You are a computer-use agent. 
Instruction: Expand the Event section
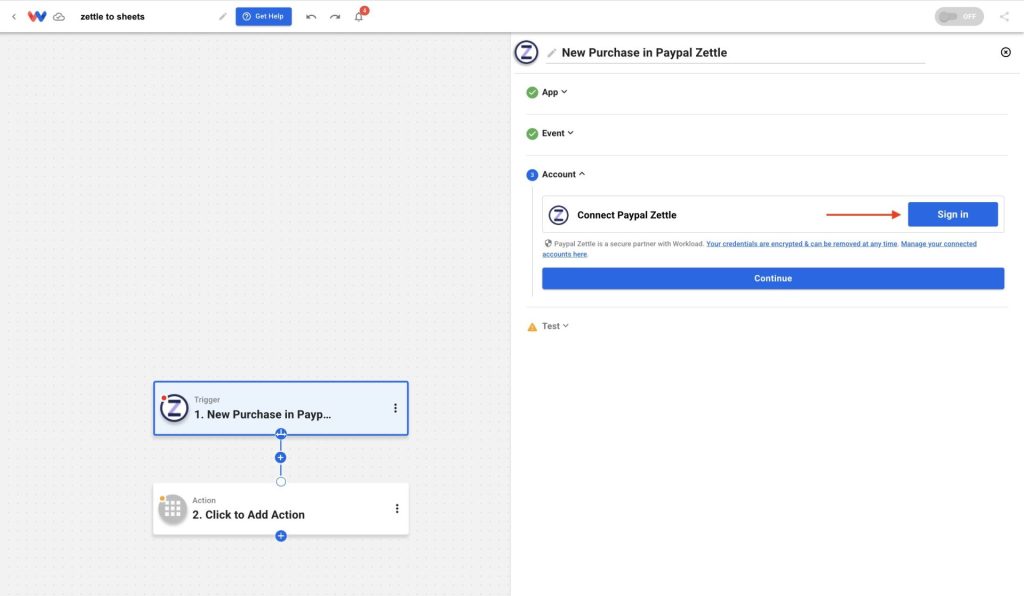558,133
